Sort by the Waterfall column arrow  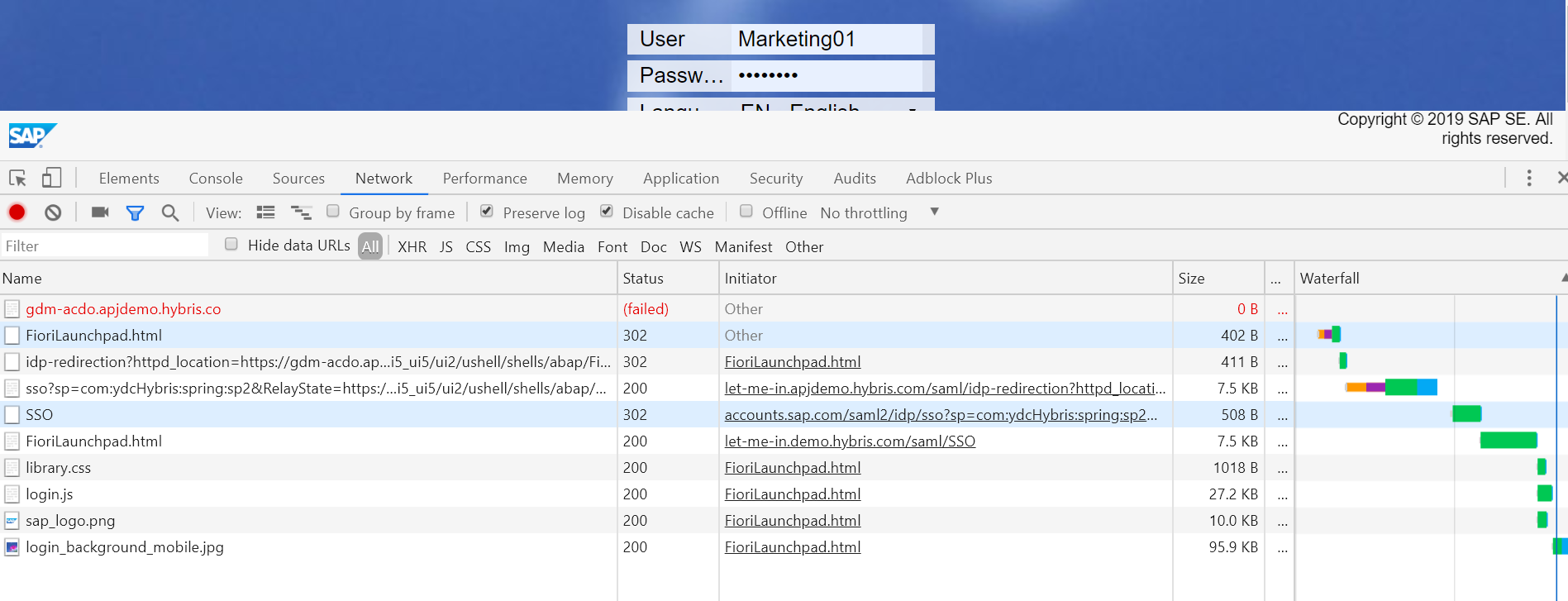[1563, 278]
